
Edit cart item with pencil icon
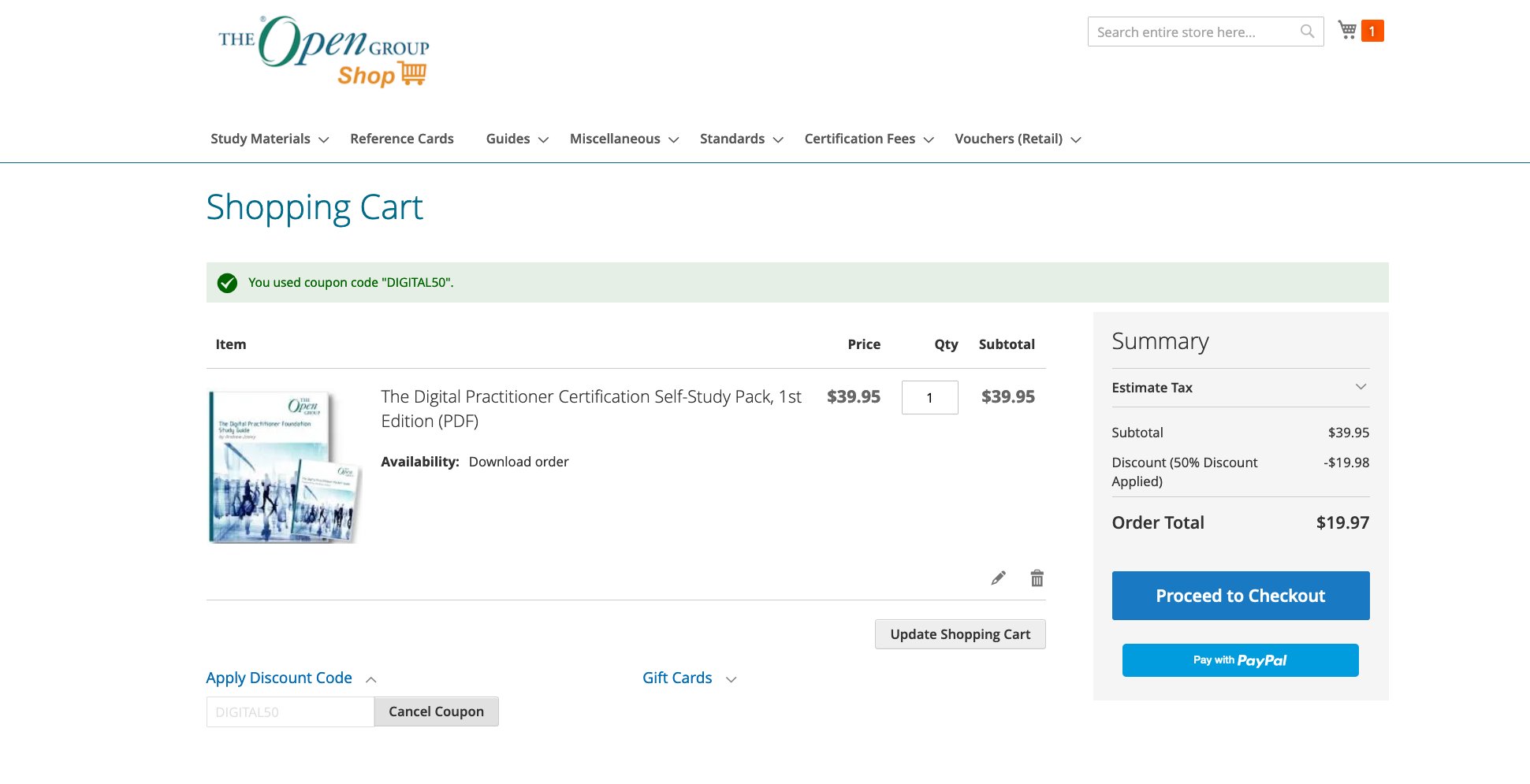998,578
